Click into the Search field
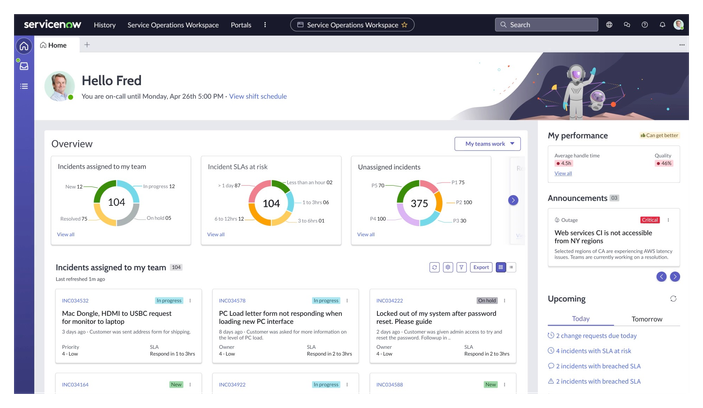This screenshot has height=408, width=703. click(547, 25)
